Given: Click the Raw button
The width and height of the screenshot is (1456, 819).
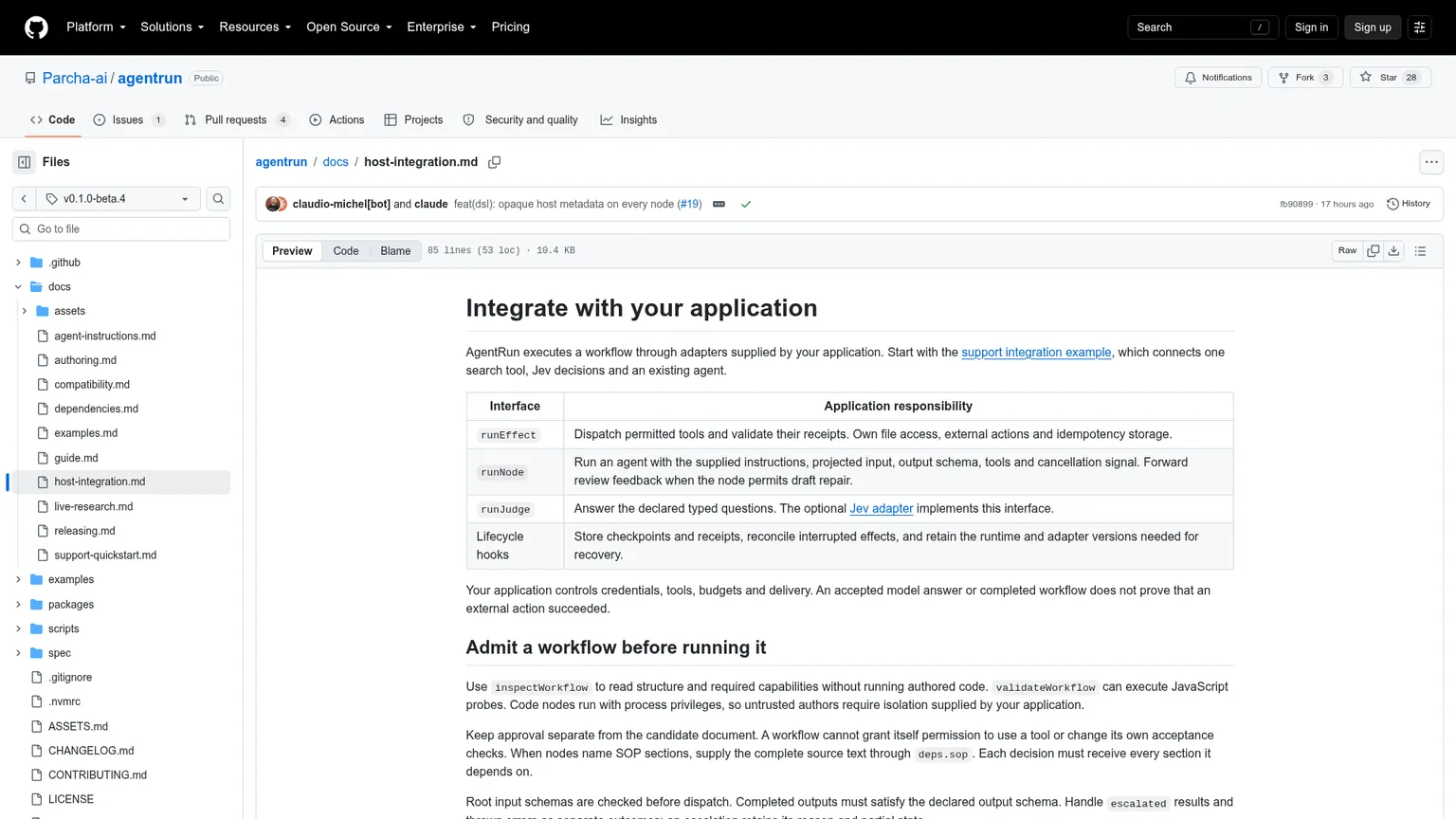Looking at the screenshot, I should pyautogui.click(x=1347, y=251).
